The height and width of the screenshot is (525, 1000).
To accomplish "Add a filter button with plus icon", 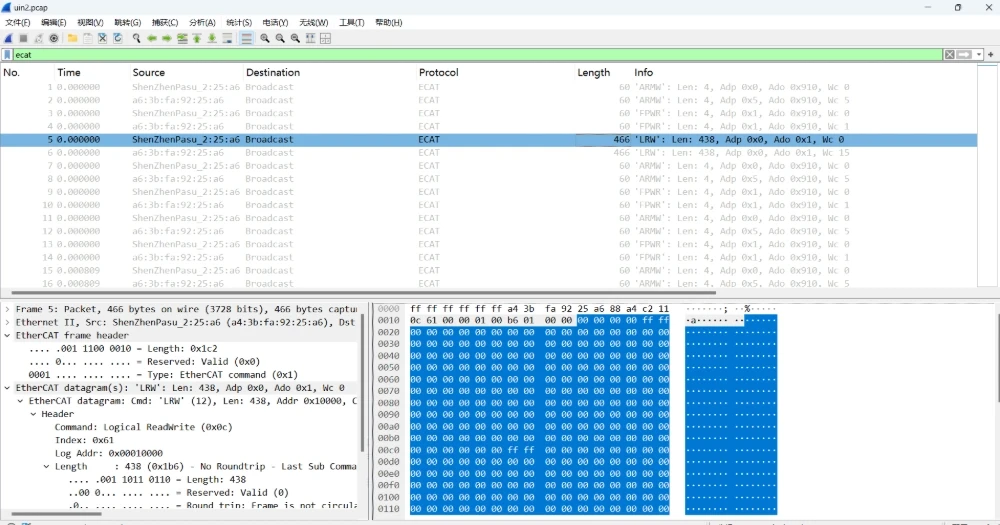I will pyautogui.click(x=991, y=55).
